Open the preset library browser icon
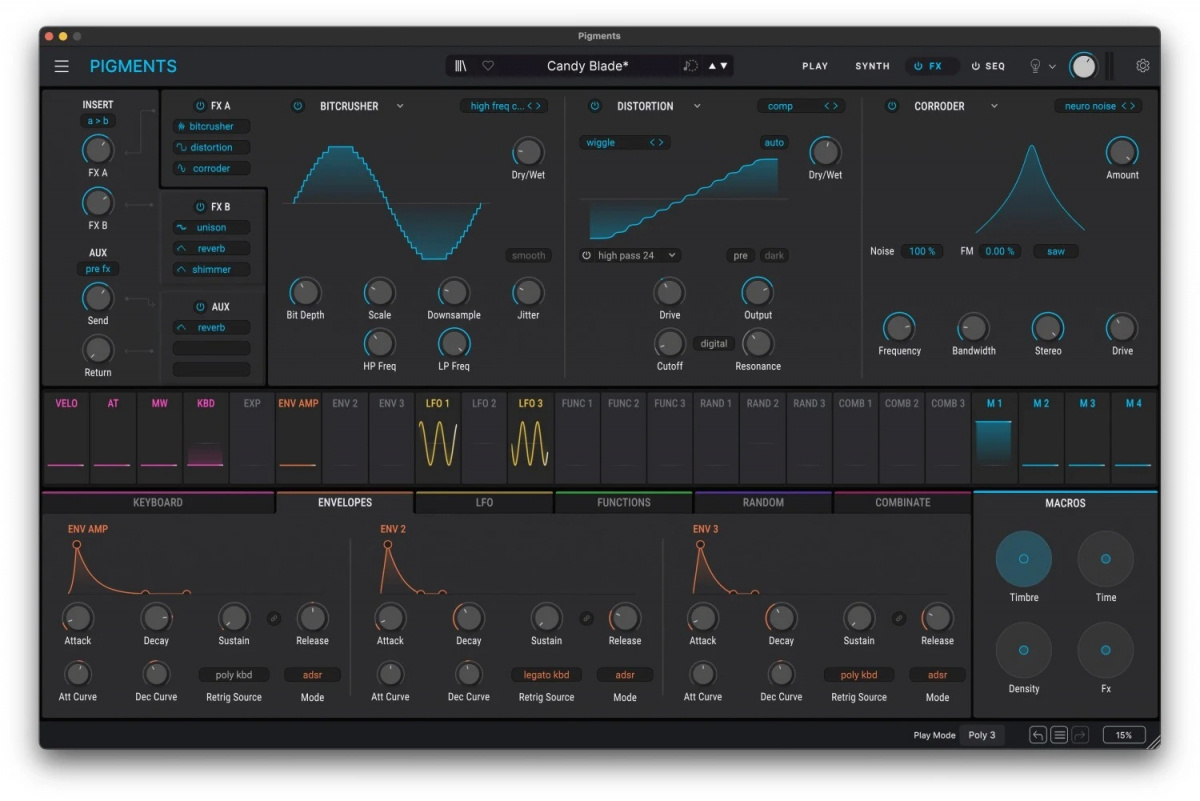 click(x=459, y=65)
